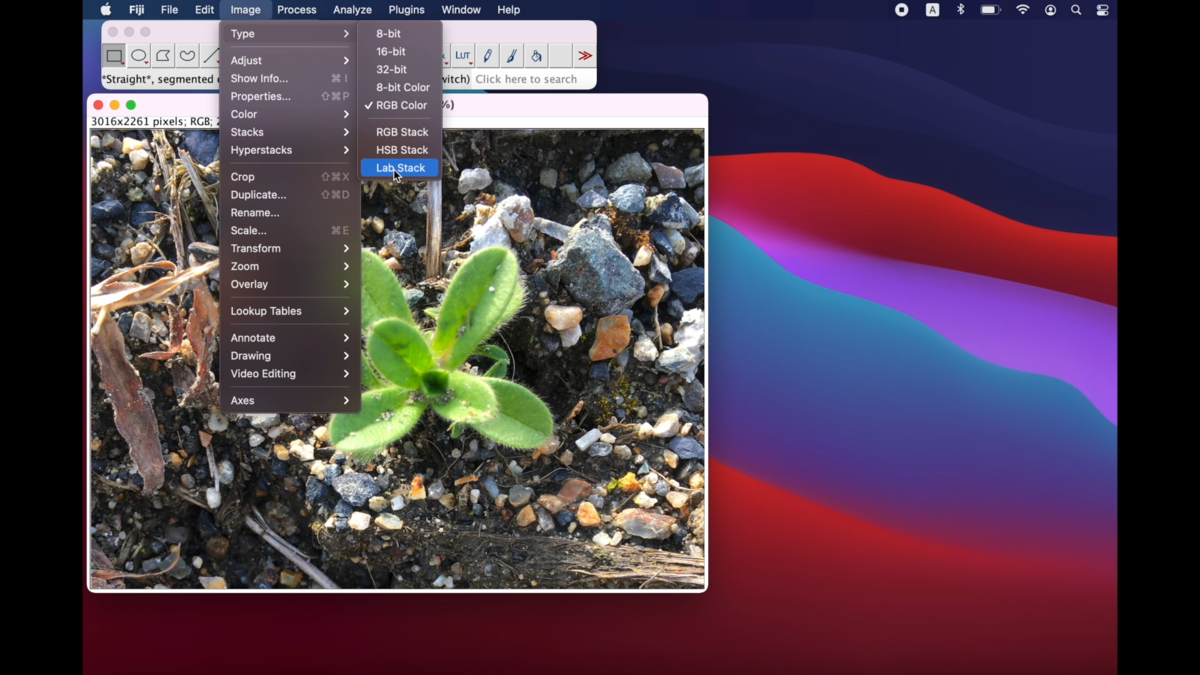Select Crop in the Image menu

click(290, 177)
